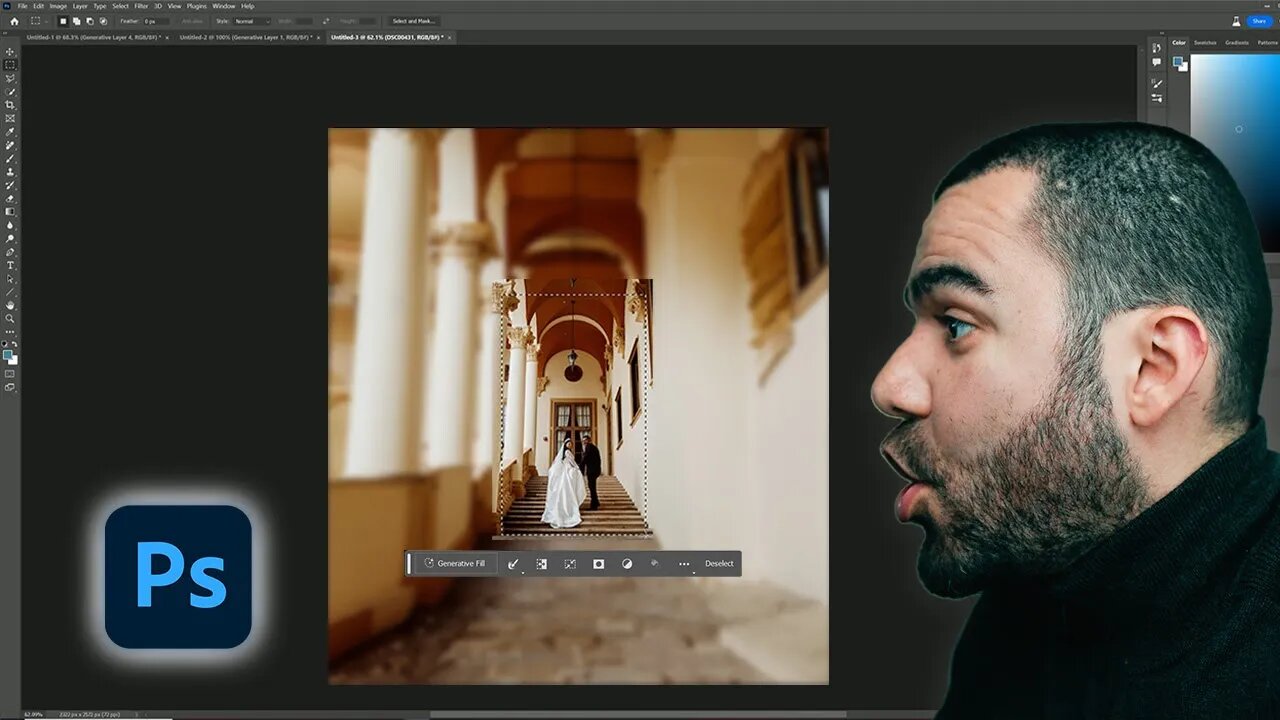Choose Intersect with selection mode

(x=103, y=21)
